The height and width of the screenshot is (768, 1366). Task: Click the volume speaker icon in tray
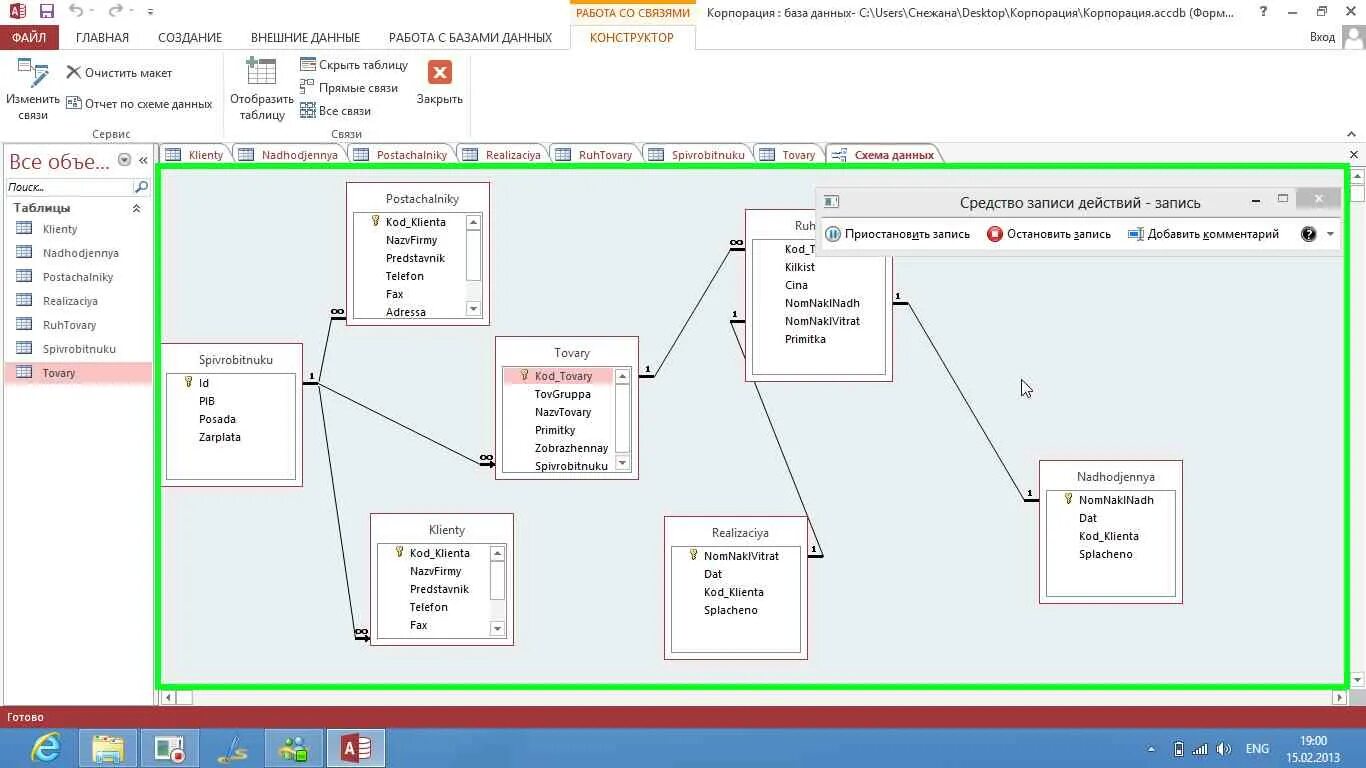[x=1224, y=749]
